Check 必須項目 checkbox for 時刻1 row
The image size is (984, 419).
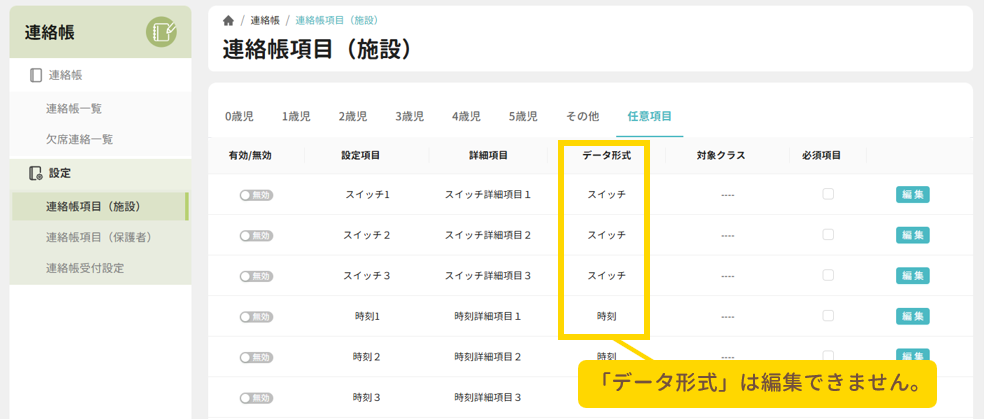point(828,316)
